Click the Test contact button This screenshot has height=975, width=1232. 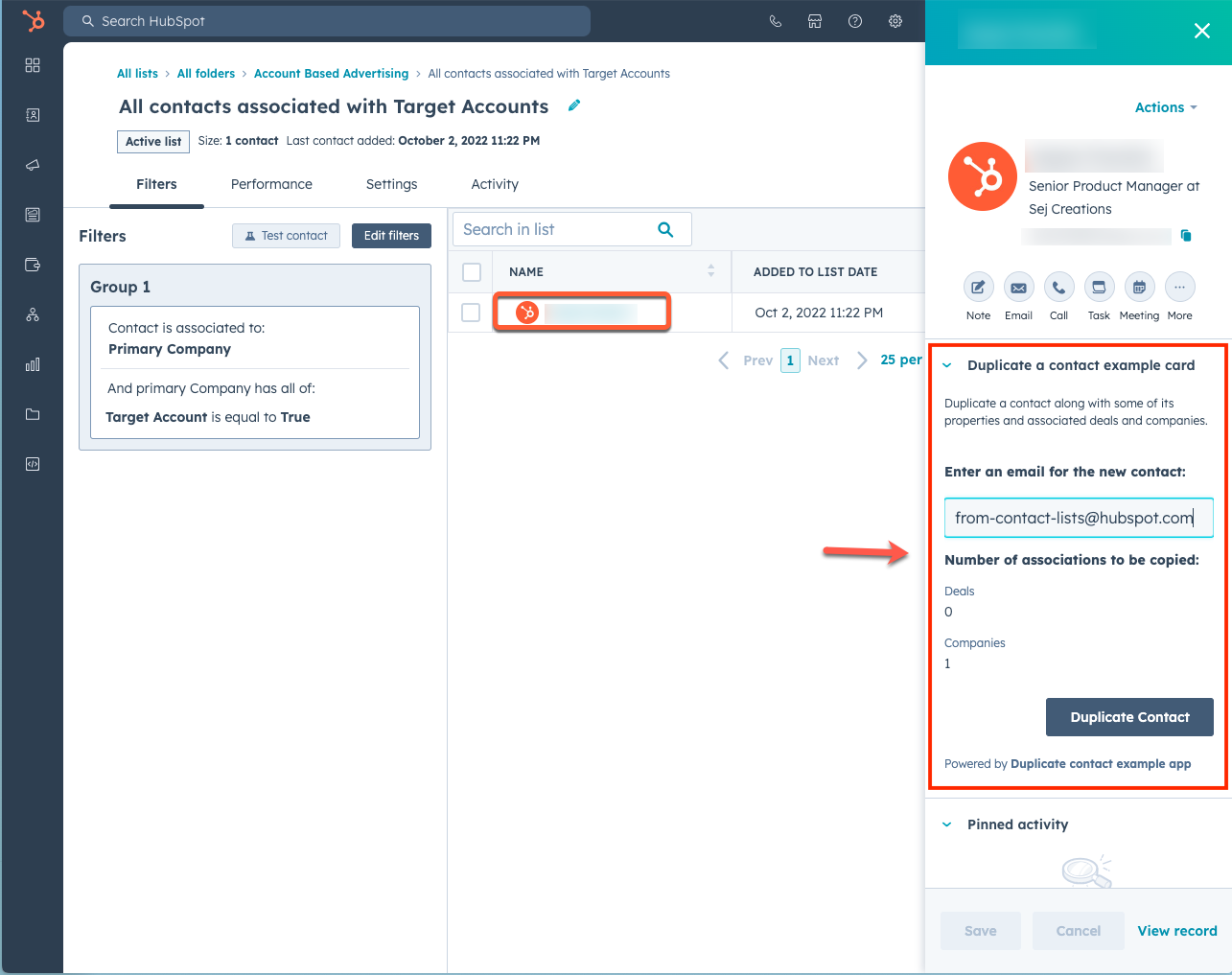click(286, 236)
